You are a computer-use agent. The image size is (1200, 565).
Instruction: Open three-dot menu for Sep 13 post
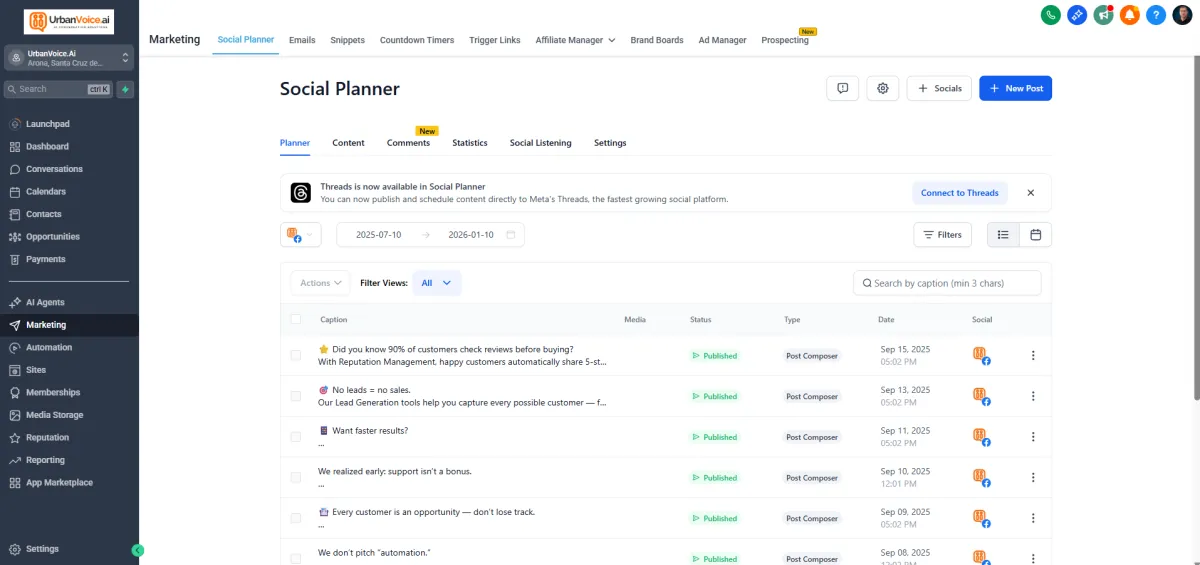(x=1033, y=396)
